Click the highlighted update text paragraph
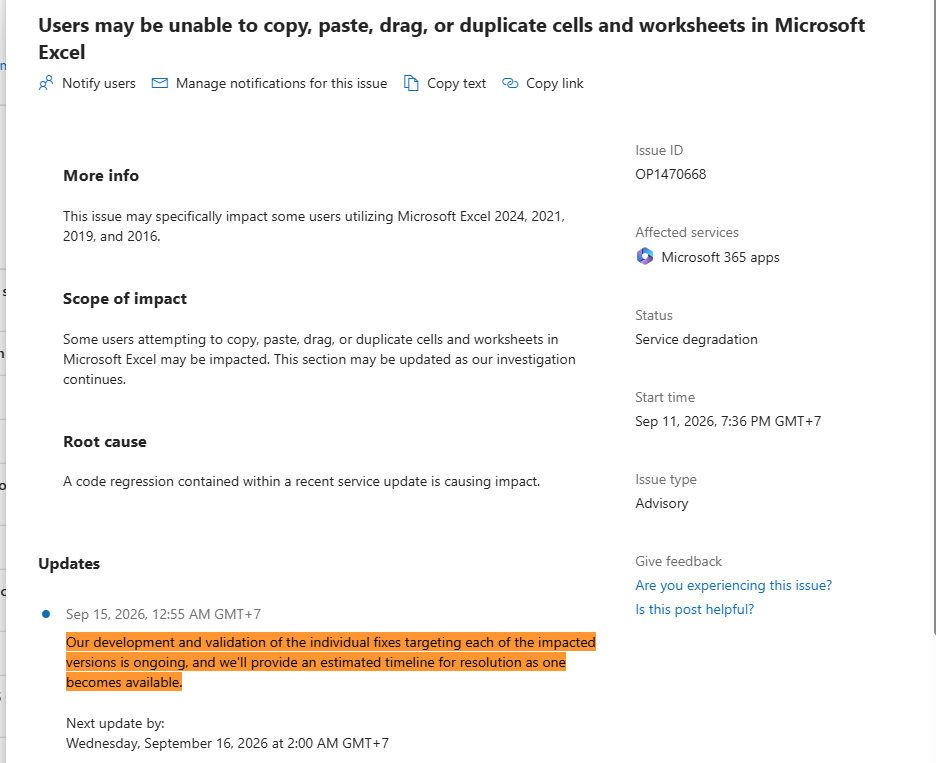This screenshot has width=936, height=763. 331,662
